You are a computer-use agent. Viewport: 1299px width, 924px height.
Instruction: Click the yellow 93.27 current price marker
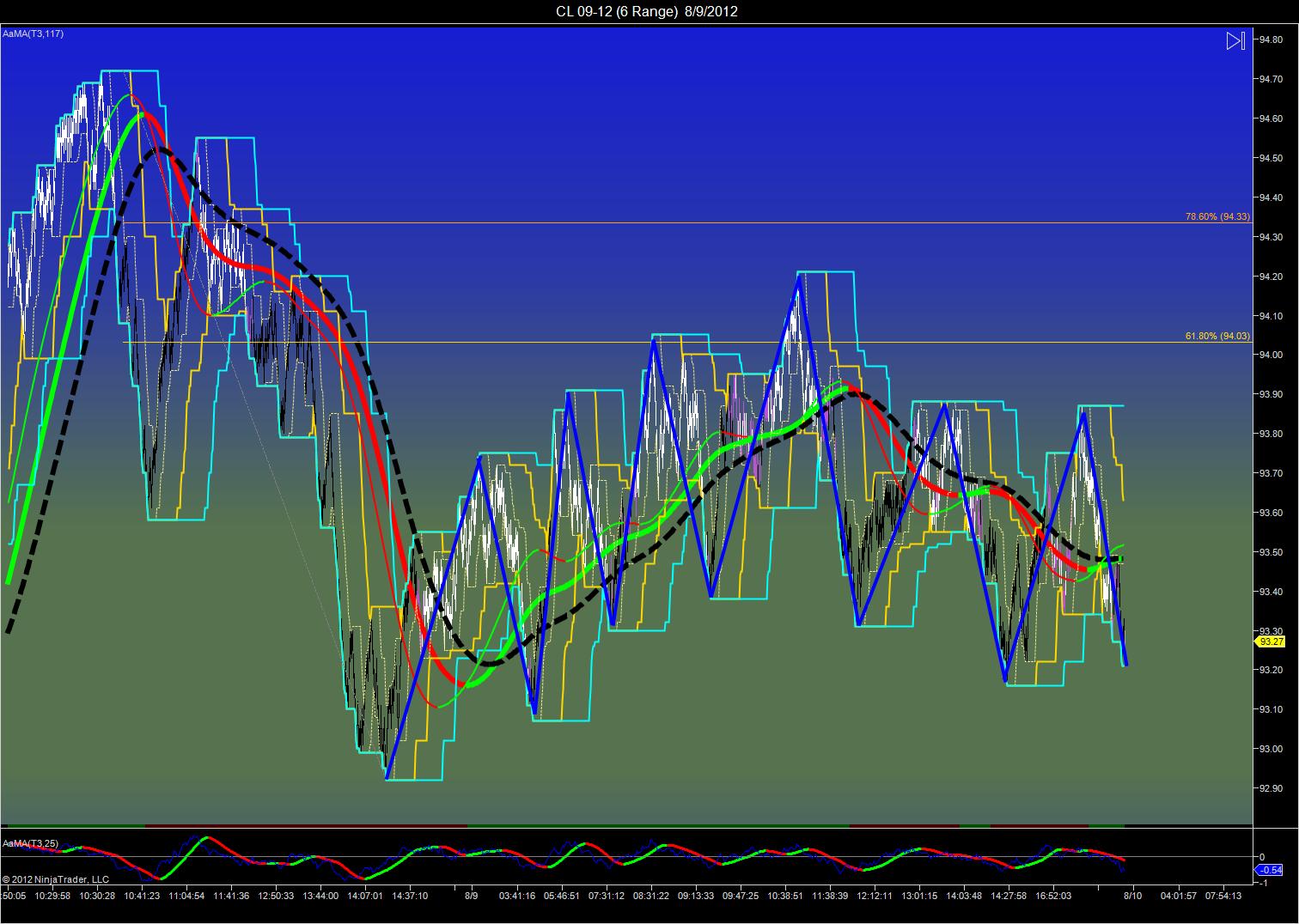coord(1271,641)
